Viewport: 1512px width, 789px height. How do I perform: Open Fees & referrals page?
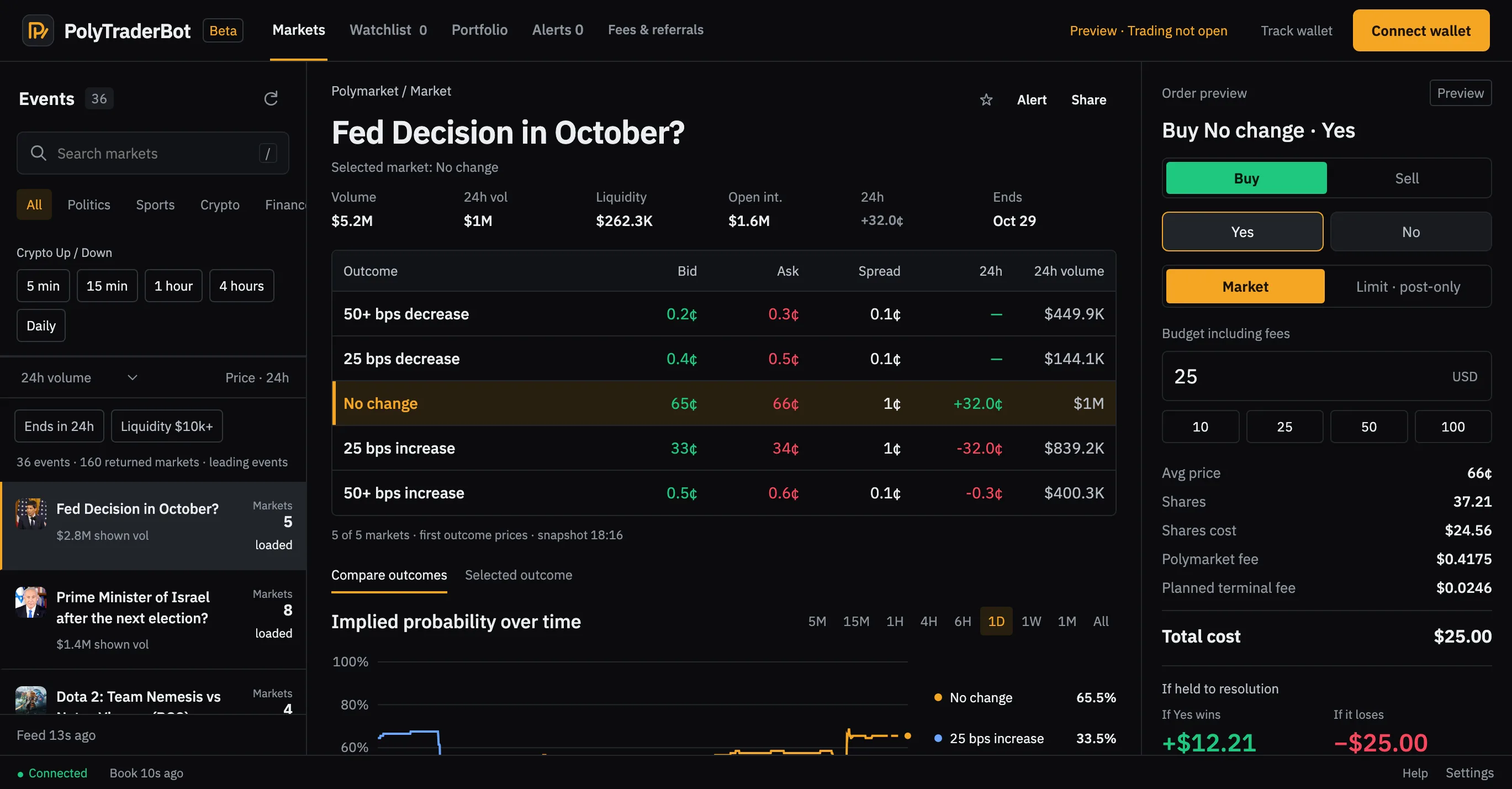[655, 30]
